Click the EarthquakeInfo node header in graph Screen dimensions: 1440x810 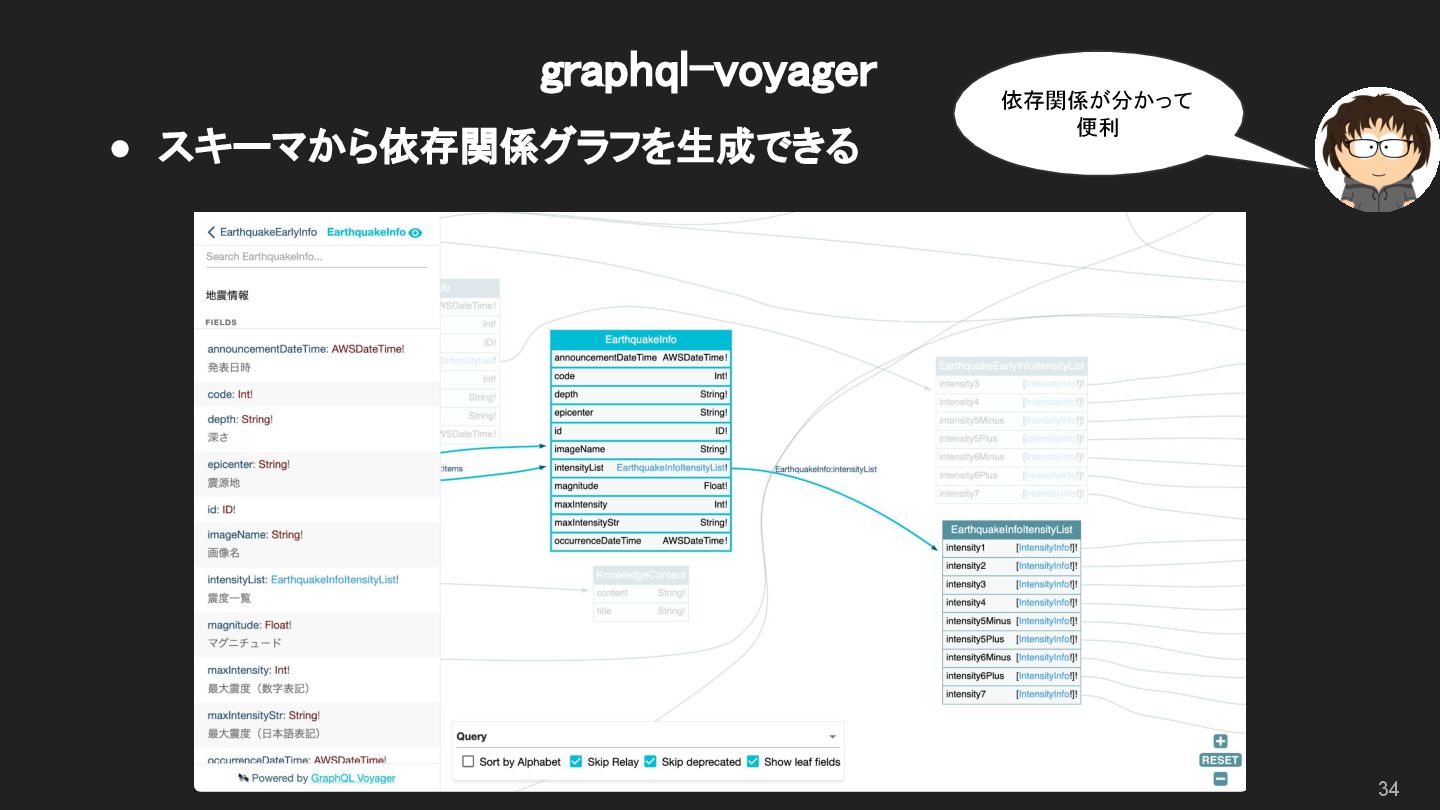[641, 339]
